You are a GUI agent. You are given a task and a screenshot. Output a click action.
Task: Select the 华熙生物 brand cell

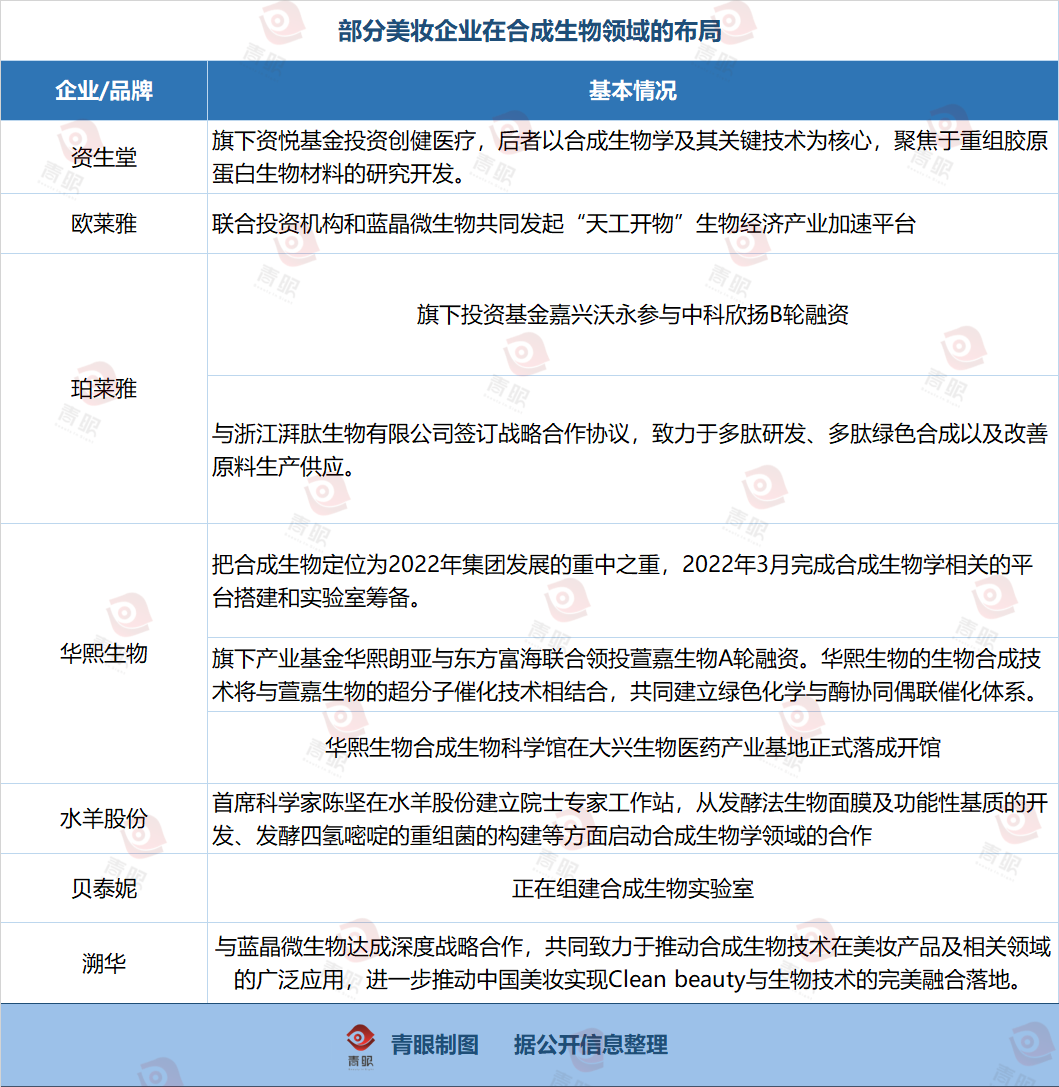(104, 654)
